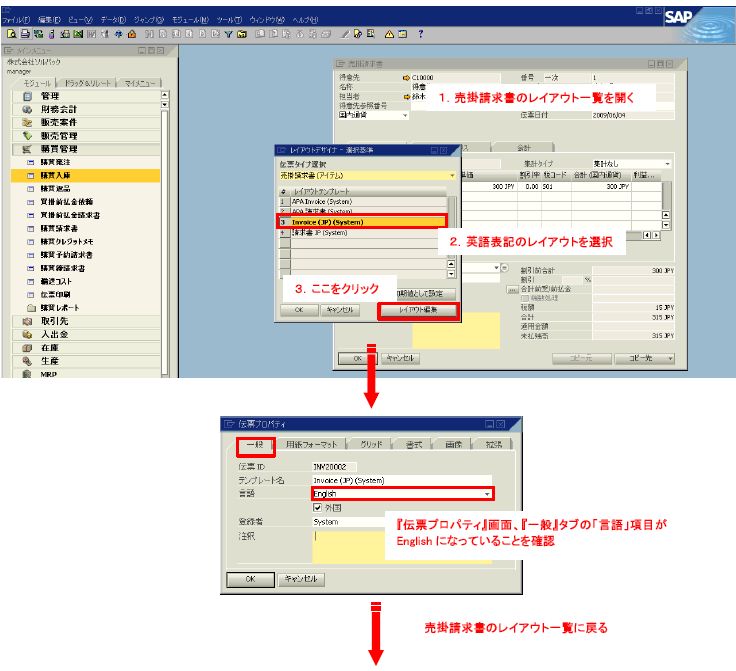The image size is (736, 671).
Task: Switch to the グリッド tab
Action: point(371,444)
